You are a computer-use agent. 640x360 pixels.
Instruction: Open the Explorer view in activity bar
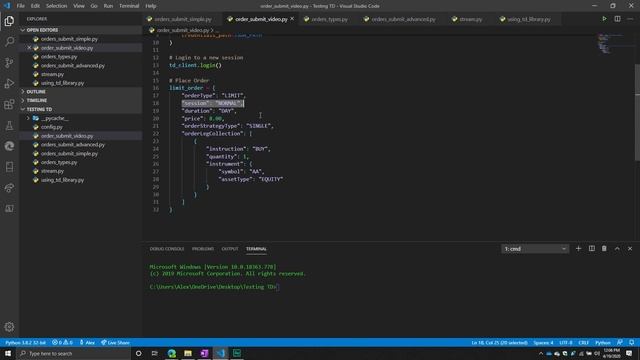9,21
